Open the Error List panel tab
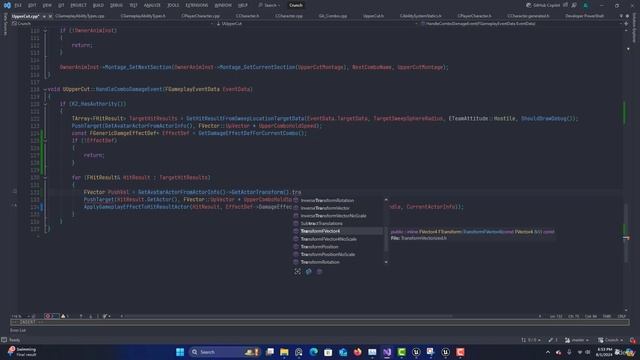The height and width of the screenshot is (360, 640). tap(18, 330)
